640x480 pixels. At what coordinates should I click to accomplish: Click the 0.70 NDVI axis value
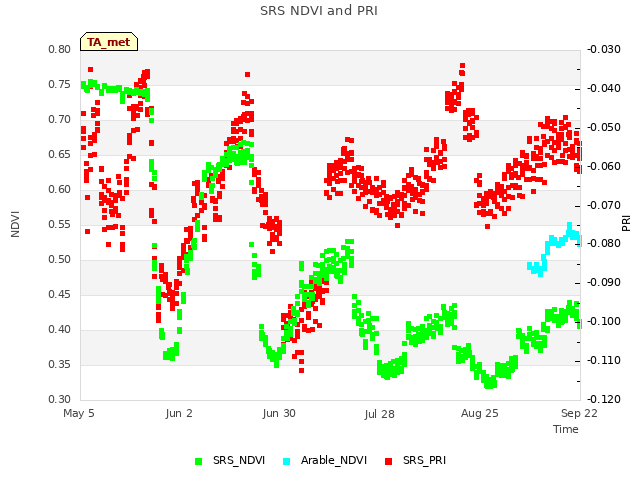point(60,120)
